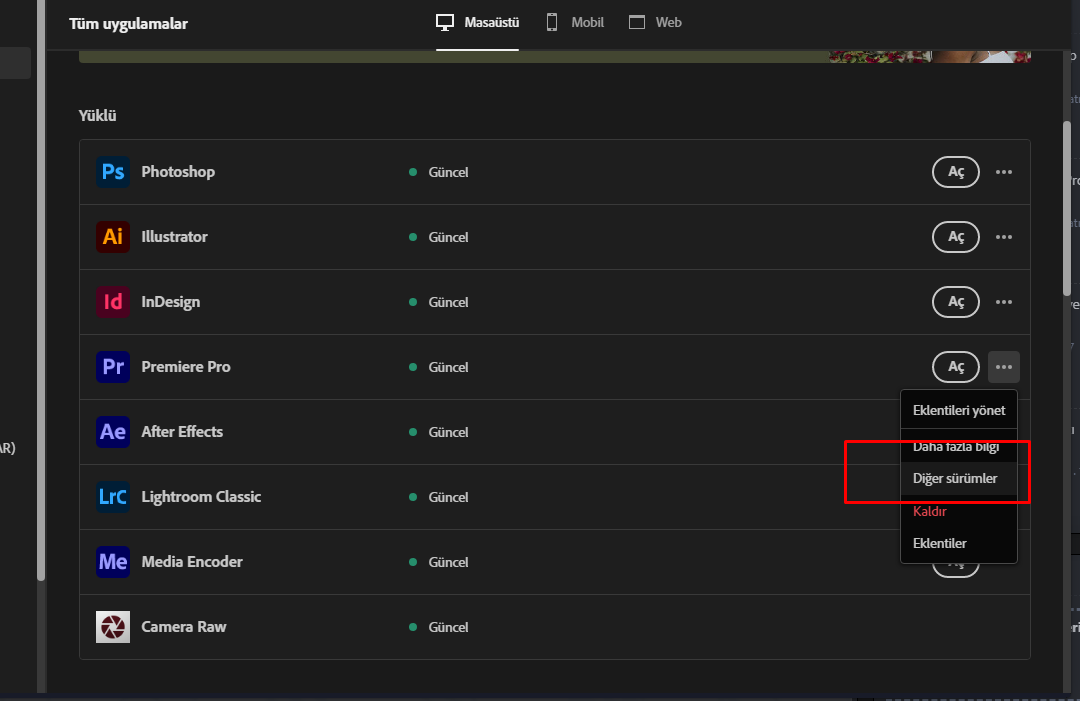1080x701 pixels.
Task: Click the Güncel status next to Media Encoder
Action: 439,562
